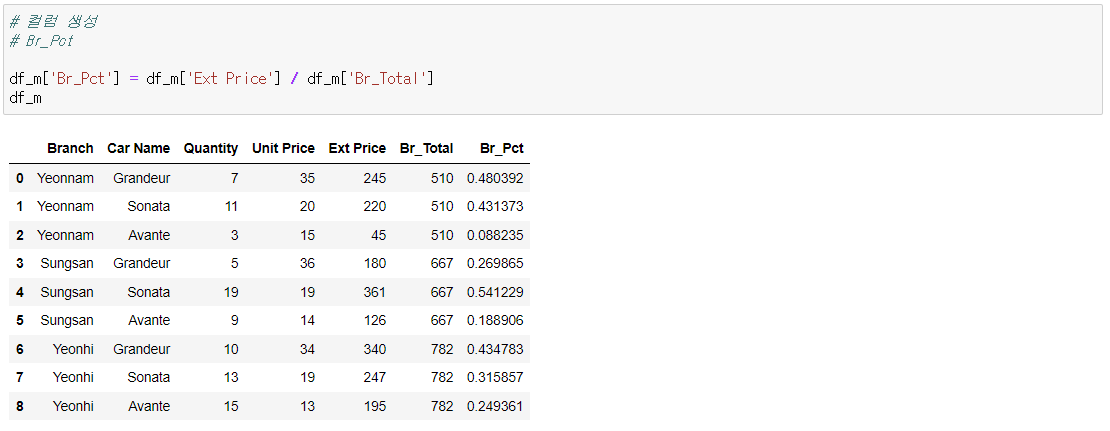This screenshot has width=1110, height=431.
Task: Click Br_Total value 782 in row 6
Action: click(442, 350)
